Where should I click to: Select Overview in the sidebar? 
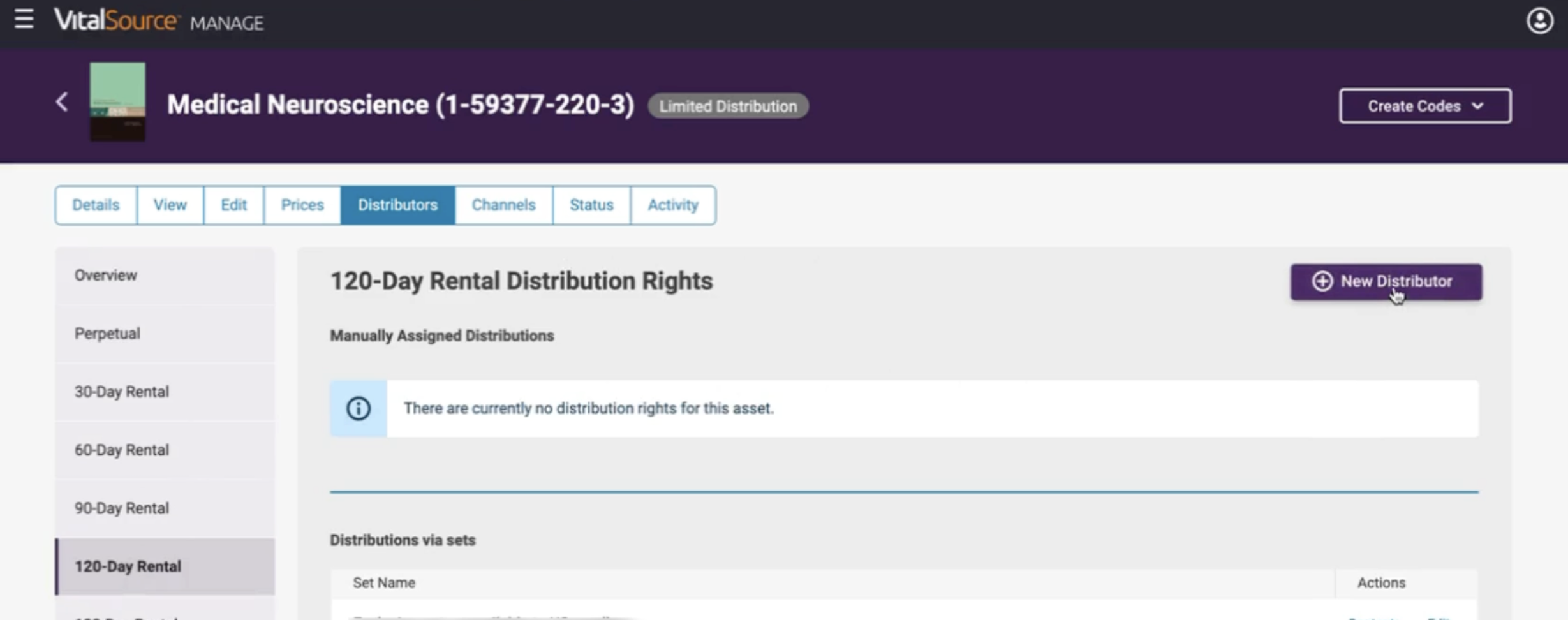[x=165, y=276]
